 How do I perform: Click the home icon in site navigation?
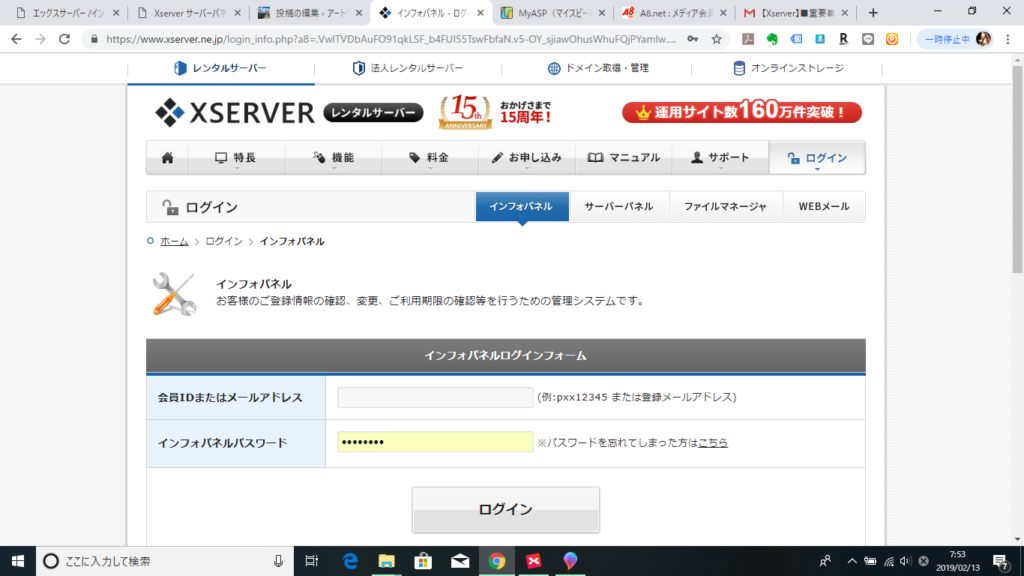pyautogui.click(x=168, y=157)
